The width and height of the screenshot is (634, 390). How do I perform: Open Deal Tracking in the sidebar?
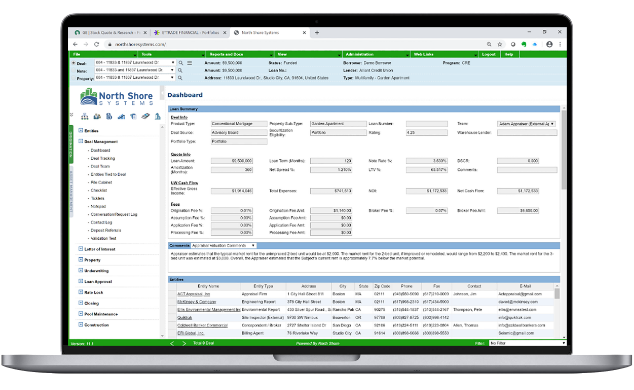click(x=103, y=158)
